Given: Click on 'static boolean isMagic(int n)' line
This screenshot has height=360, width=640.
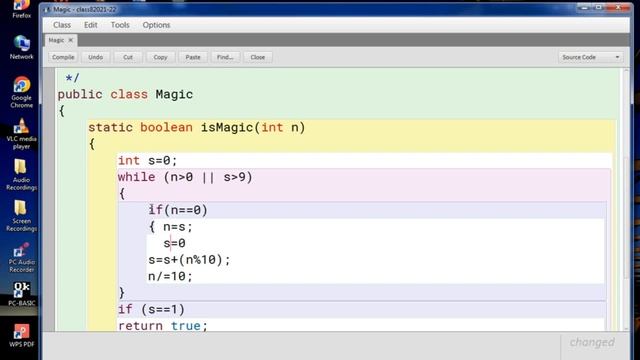Looking at the screenshot, I should pyautogui.click(x=197, y=127).
